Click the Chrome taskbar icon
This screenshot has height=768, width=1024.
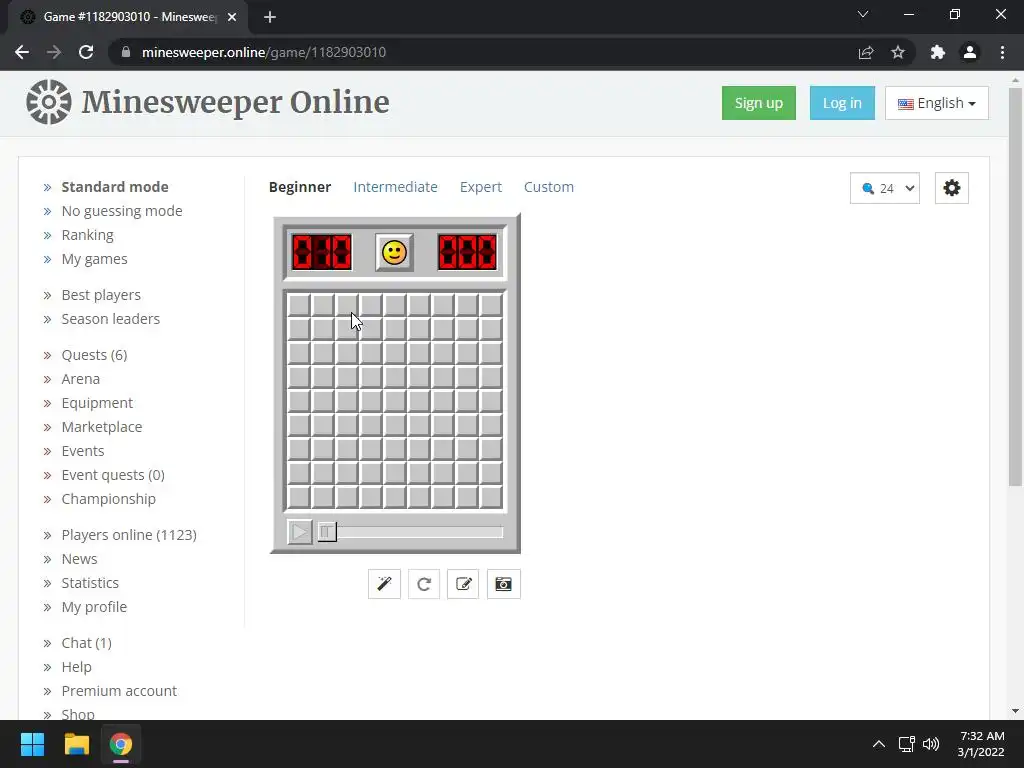tap(121, 744)
